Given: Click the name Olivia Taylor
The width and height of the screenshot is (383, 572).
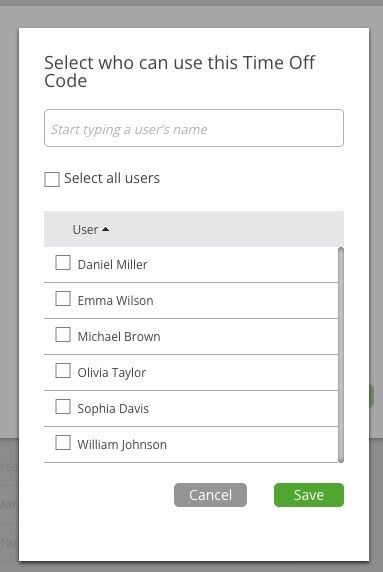Looking at the screenshot, I should tap(112, 373).
